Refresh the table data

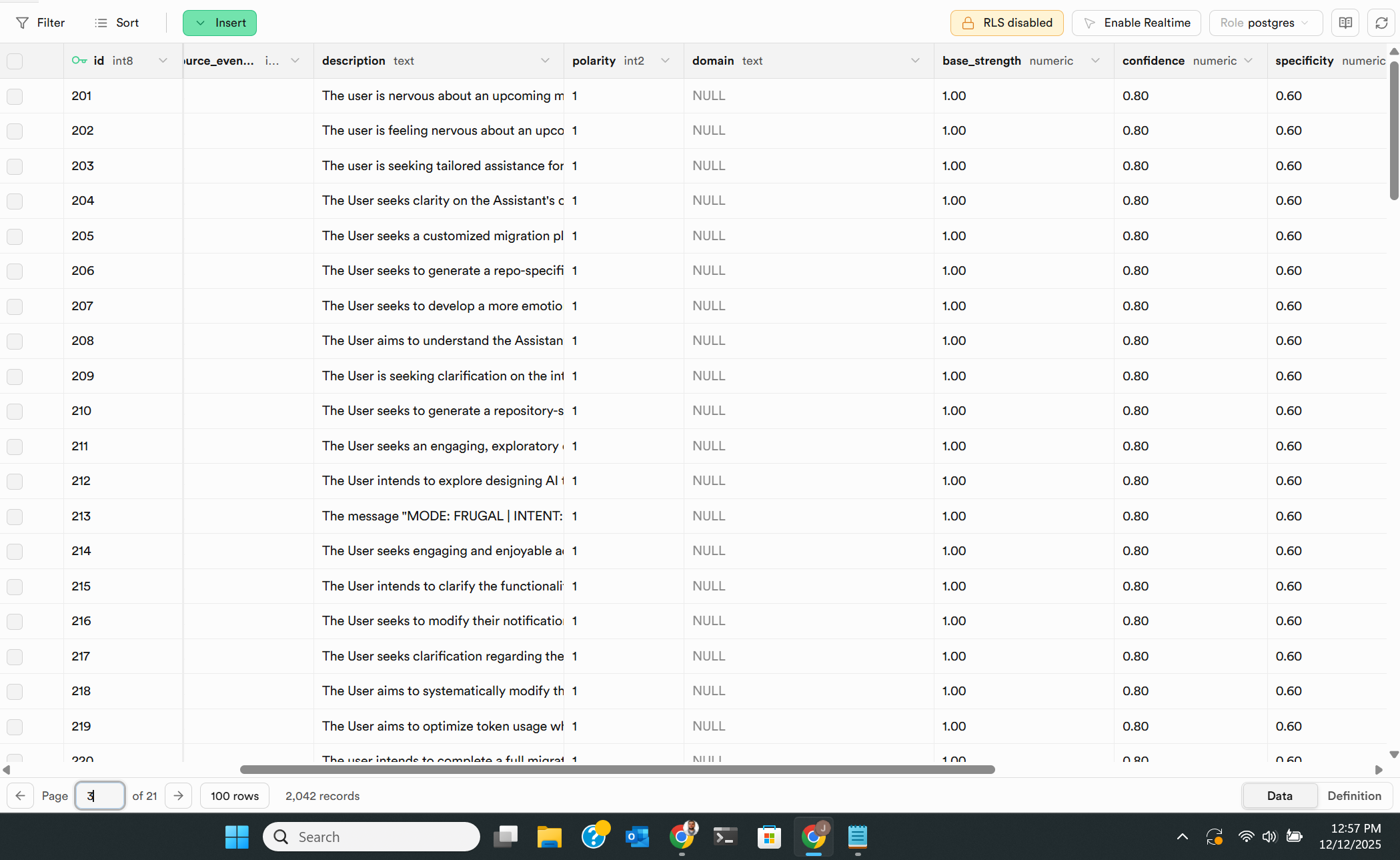[x=1381, y=22]
